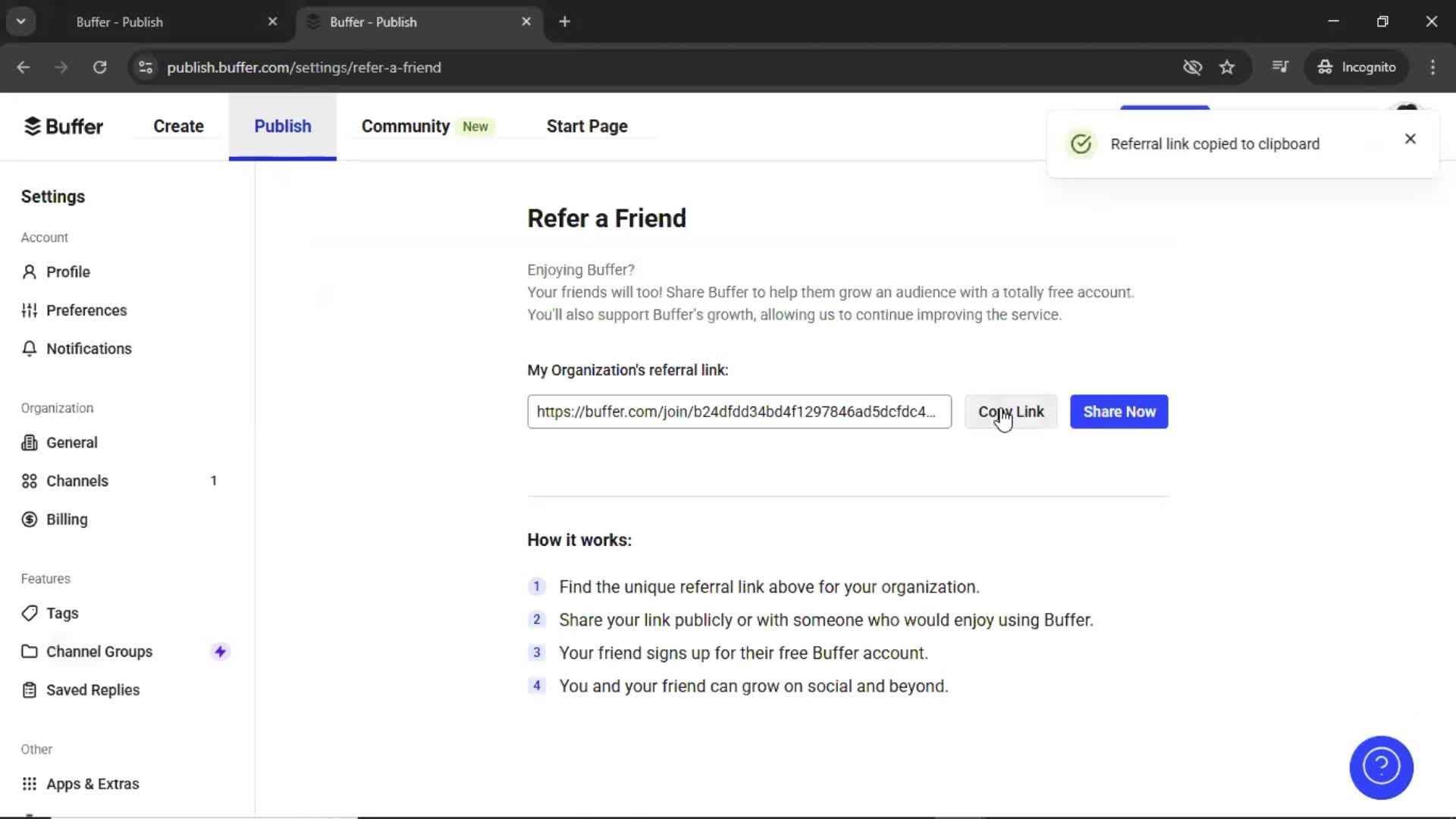Click the Preferences sliders icon
The image size is (1456, 819).
(29, 310)
